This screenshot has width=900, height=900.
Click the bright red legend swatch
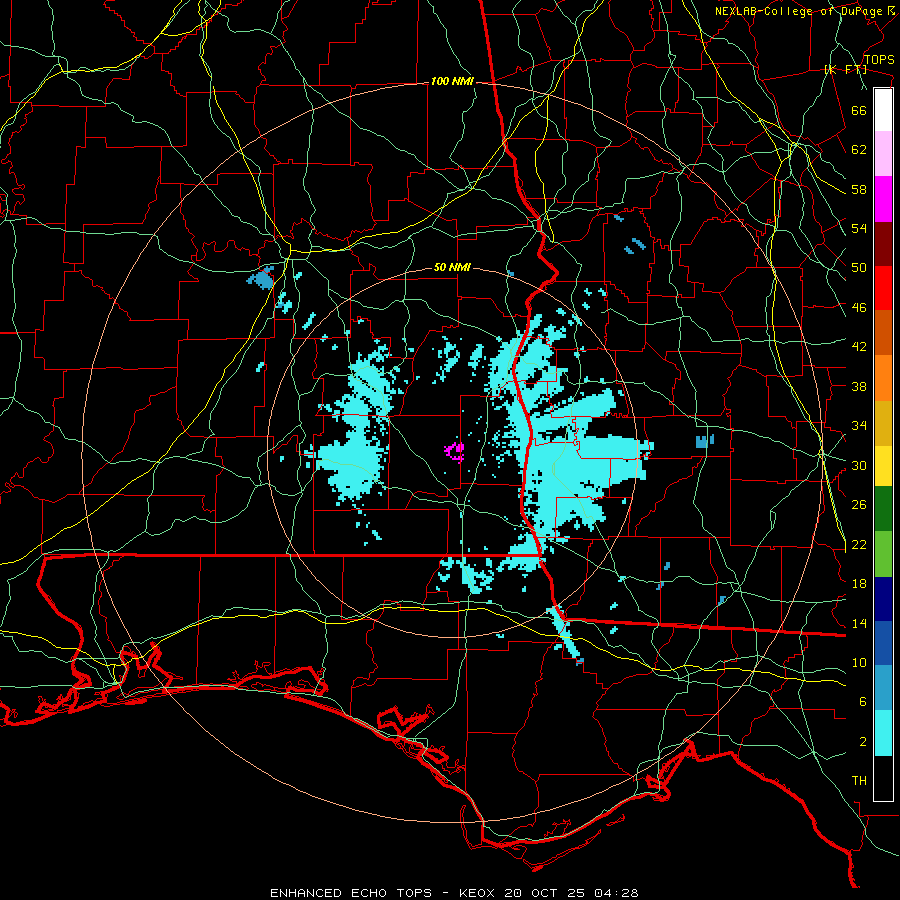click(883, 288)
